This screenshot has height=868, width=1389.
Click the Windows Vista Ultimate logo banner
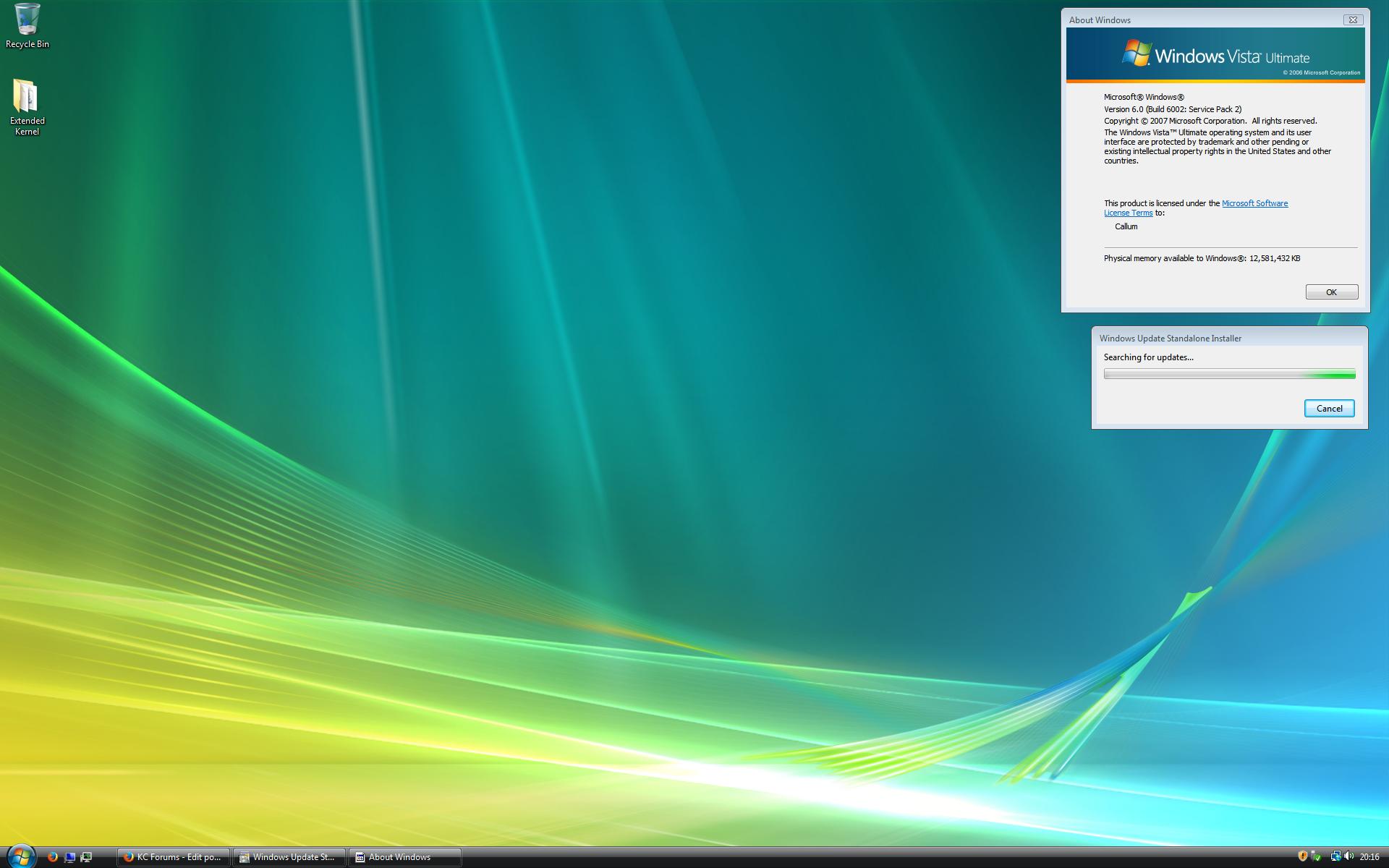pos(1215,55)
